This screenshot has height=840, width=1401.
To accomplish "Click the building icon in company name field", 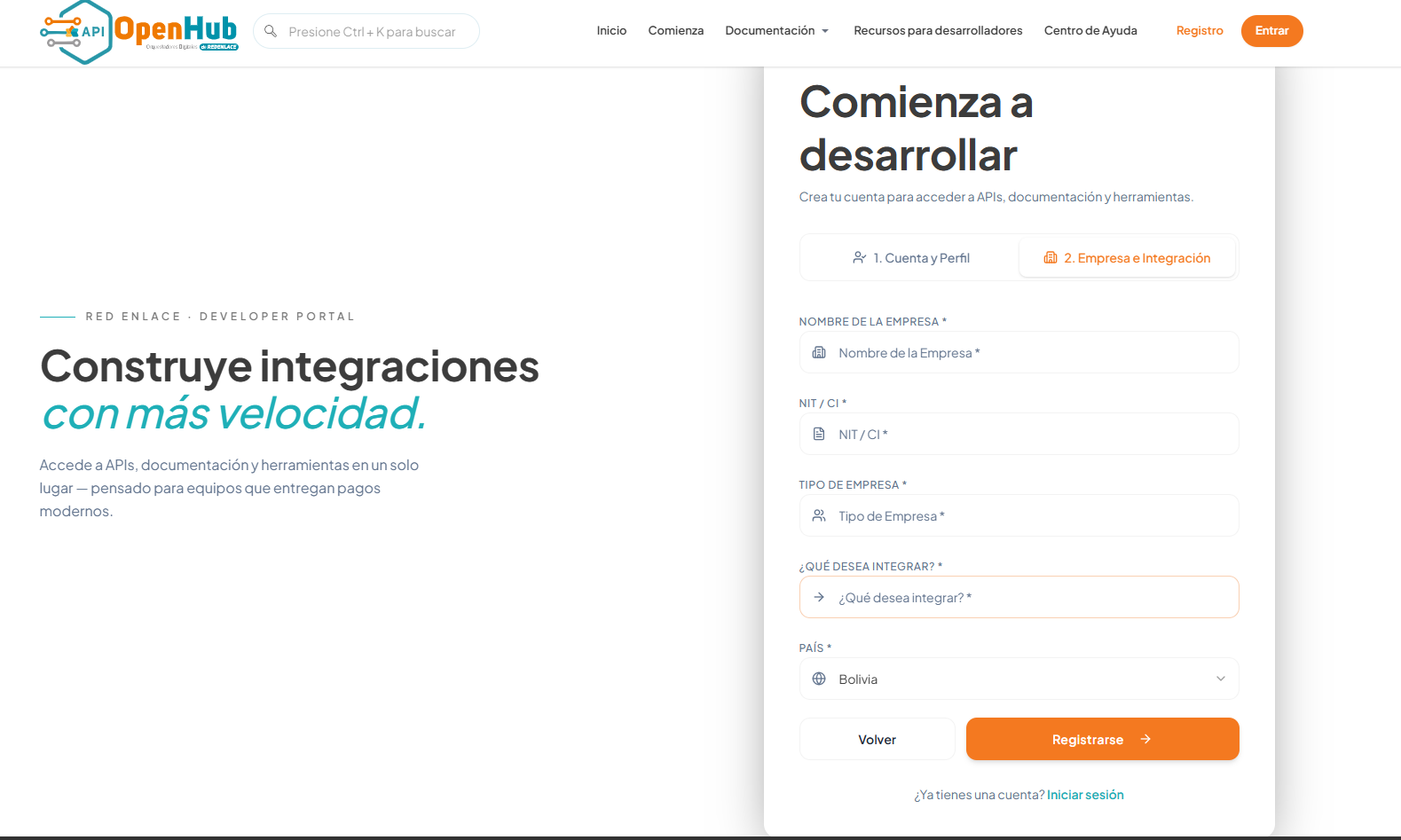I will point(819,352).
